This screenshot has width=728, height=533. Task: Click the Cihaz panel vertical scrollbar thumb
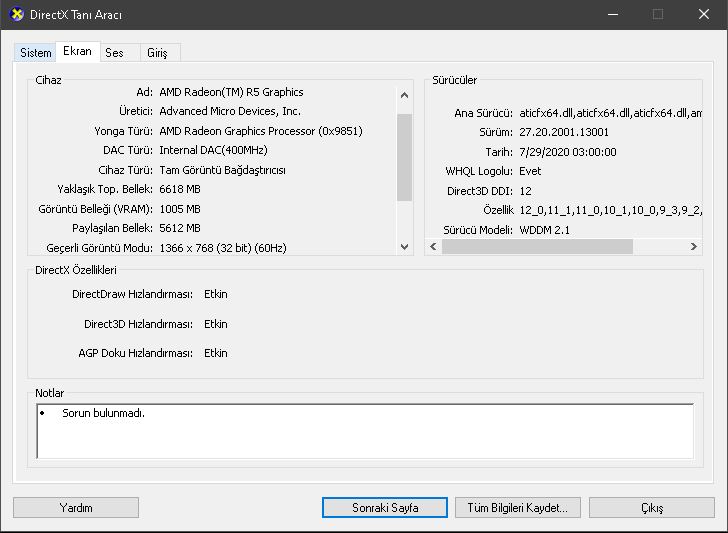point(404,157)
